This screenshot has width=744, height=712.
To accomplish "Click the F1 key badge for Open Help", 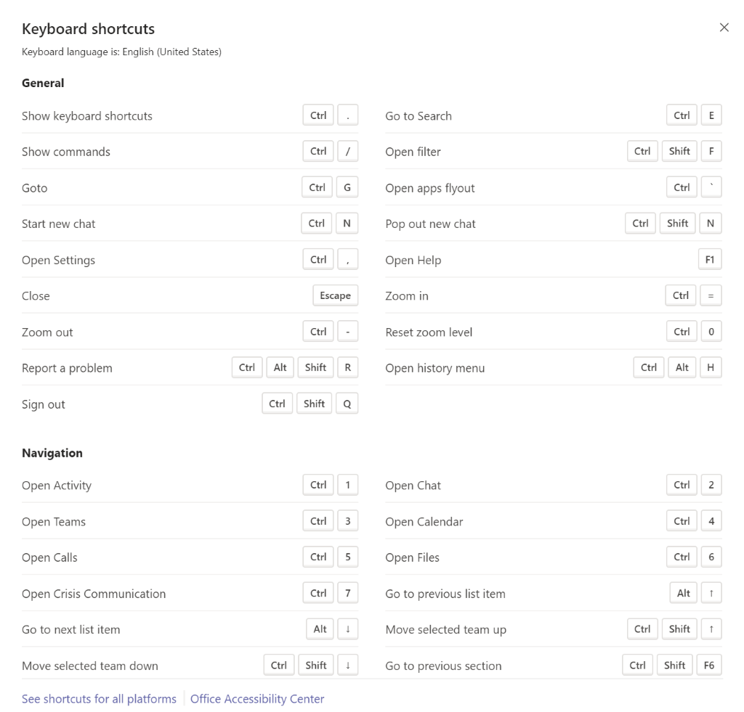I will pyautogui.click(x=710, y=259).
